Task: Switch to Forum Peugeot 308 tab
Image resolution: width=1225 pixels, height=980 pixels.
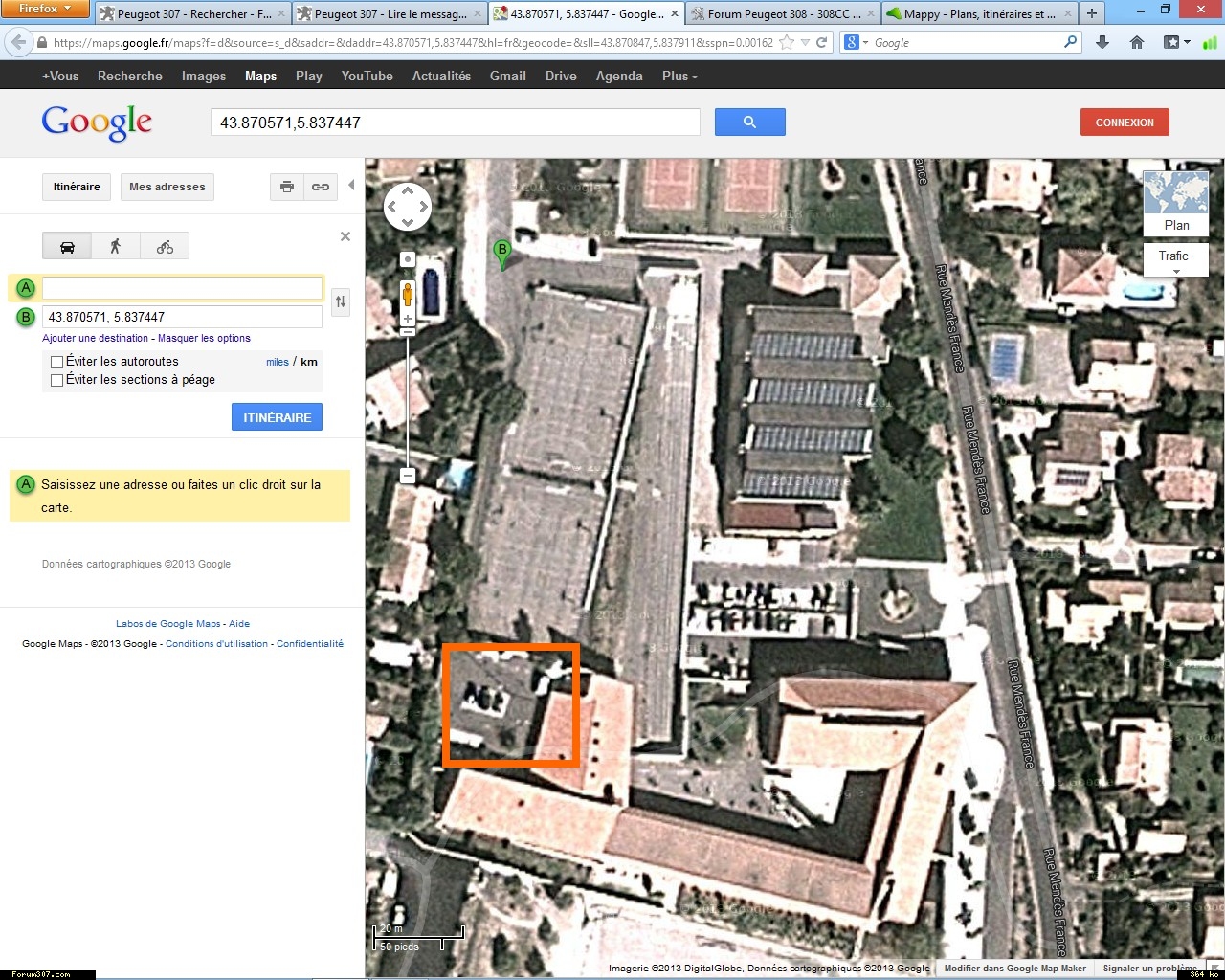Action: tap(781, 13)
